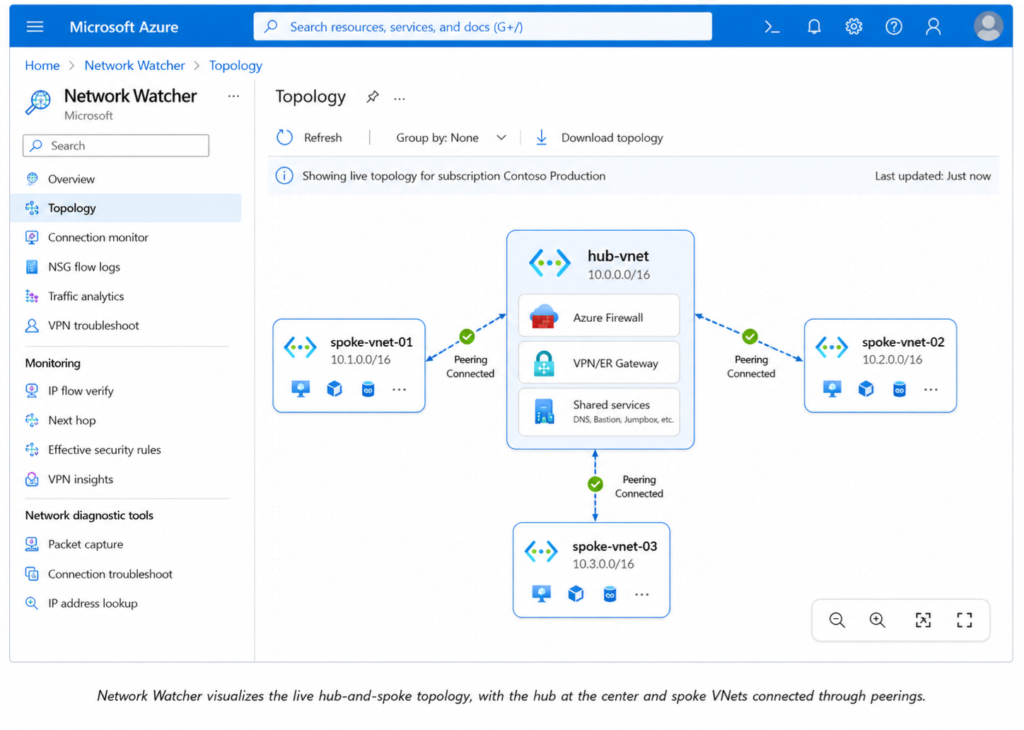Toggle full screen topology view
Screen dimensions: 1024x730
tap(964, 620)
